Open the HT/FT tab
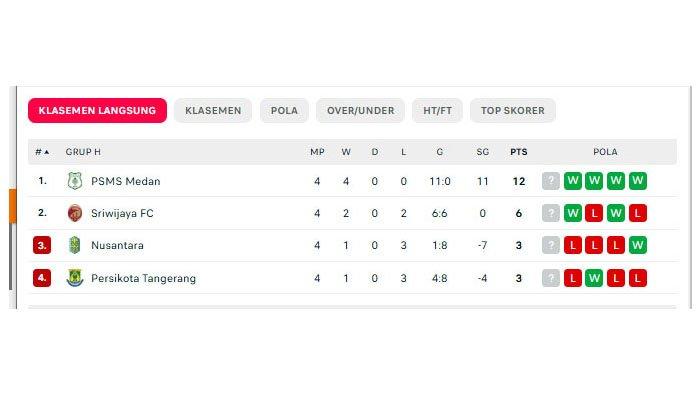Viewport: 700px width, 393px height. click(x=437, y=110)
